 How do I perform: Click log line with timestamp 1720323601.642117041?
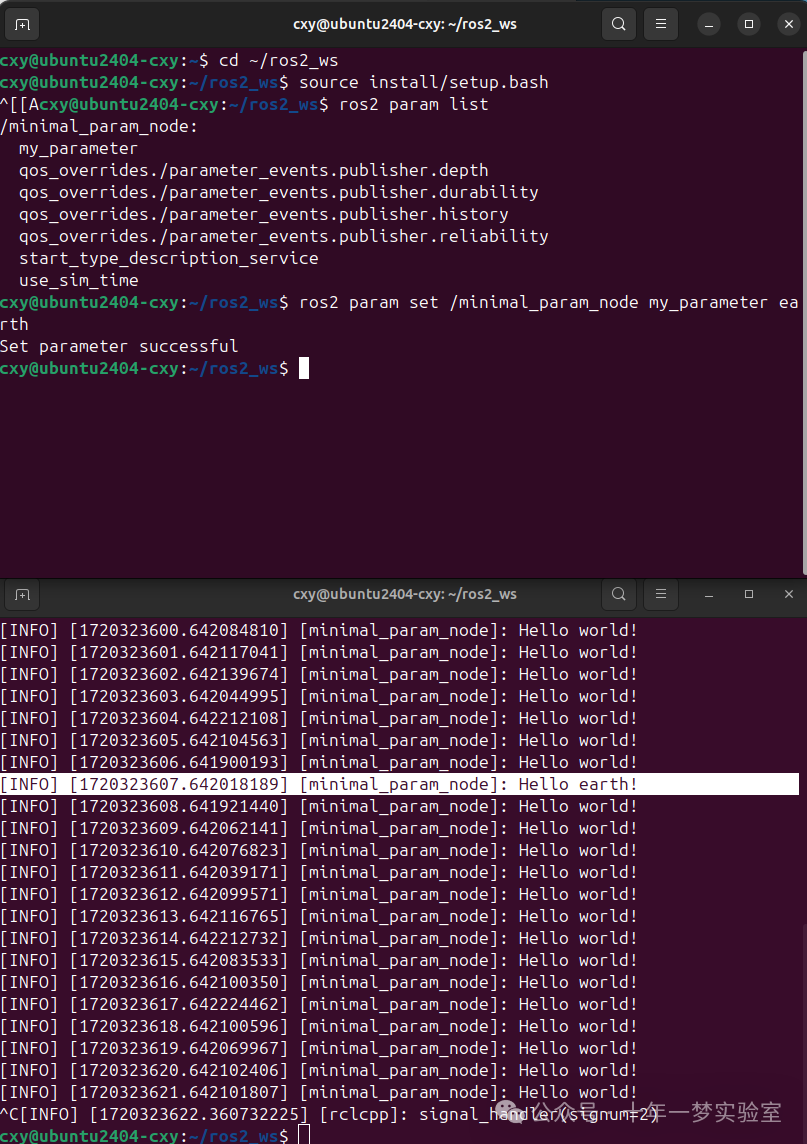click(319, 652)
